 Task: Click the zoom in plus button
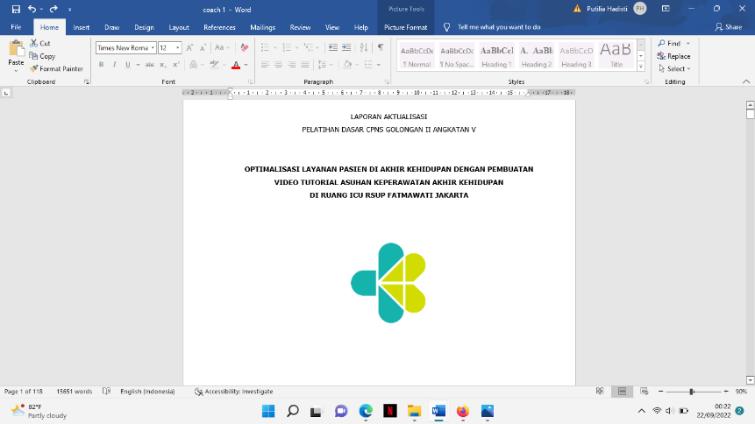[726, 392]
